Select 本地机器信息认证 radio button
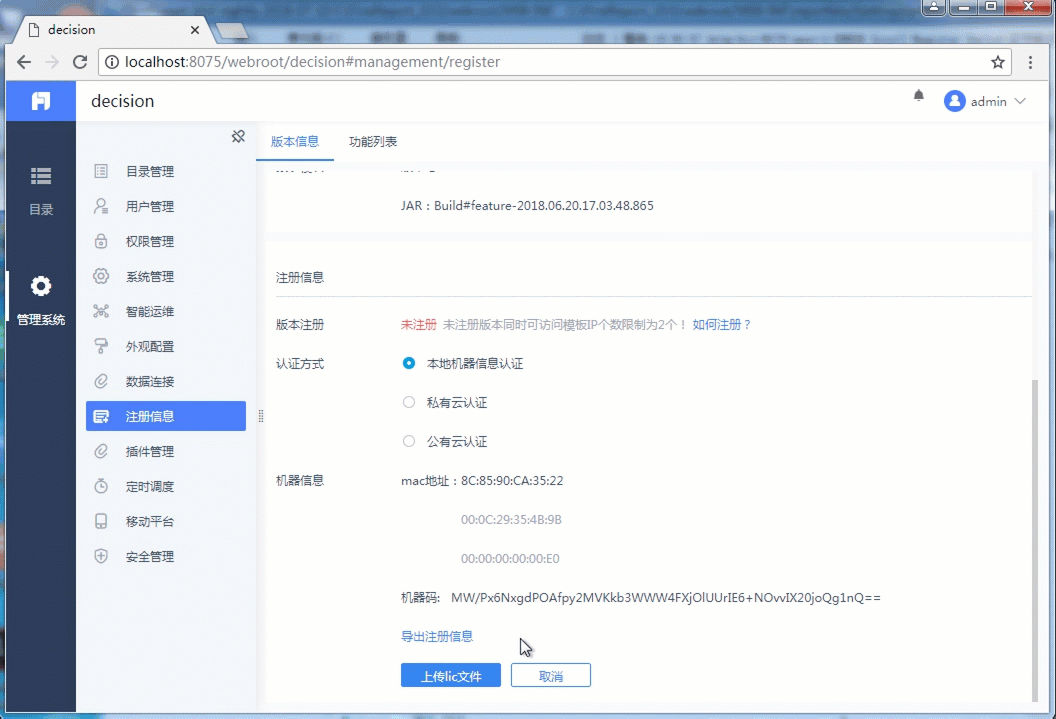1056x719 pixels. [409, 363]
